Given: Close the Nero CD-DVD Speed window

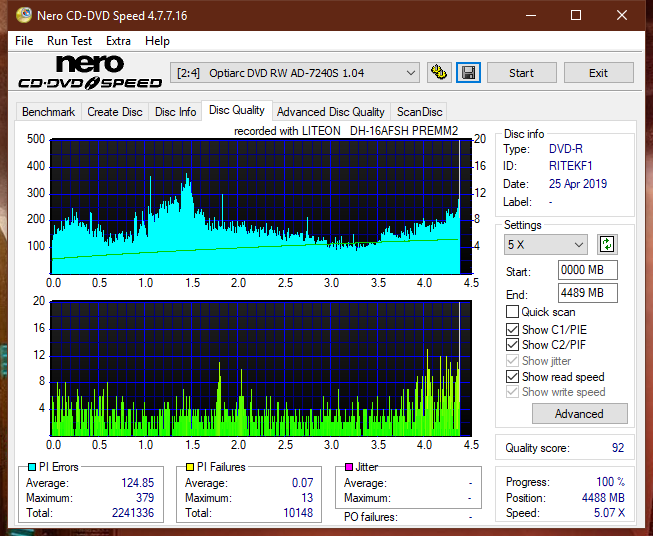Looking at the screenshot, I should pyautogui.click(x=622, y=15).
